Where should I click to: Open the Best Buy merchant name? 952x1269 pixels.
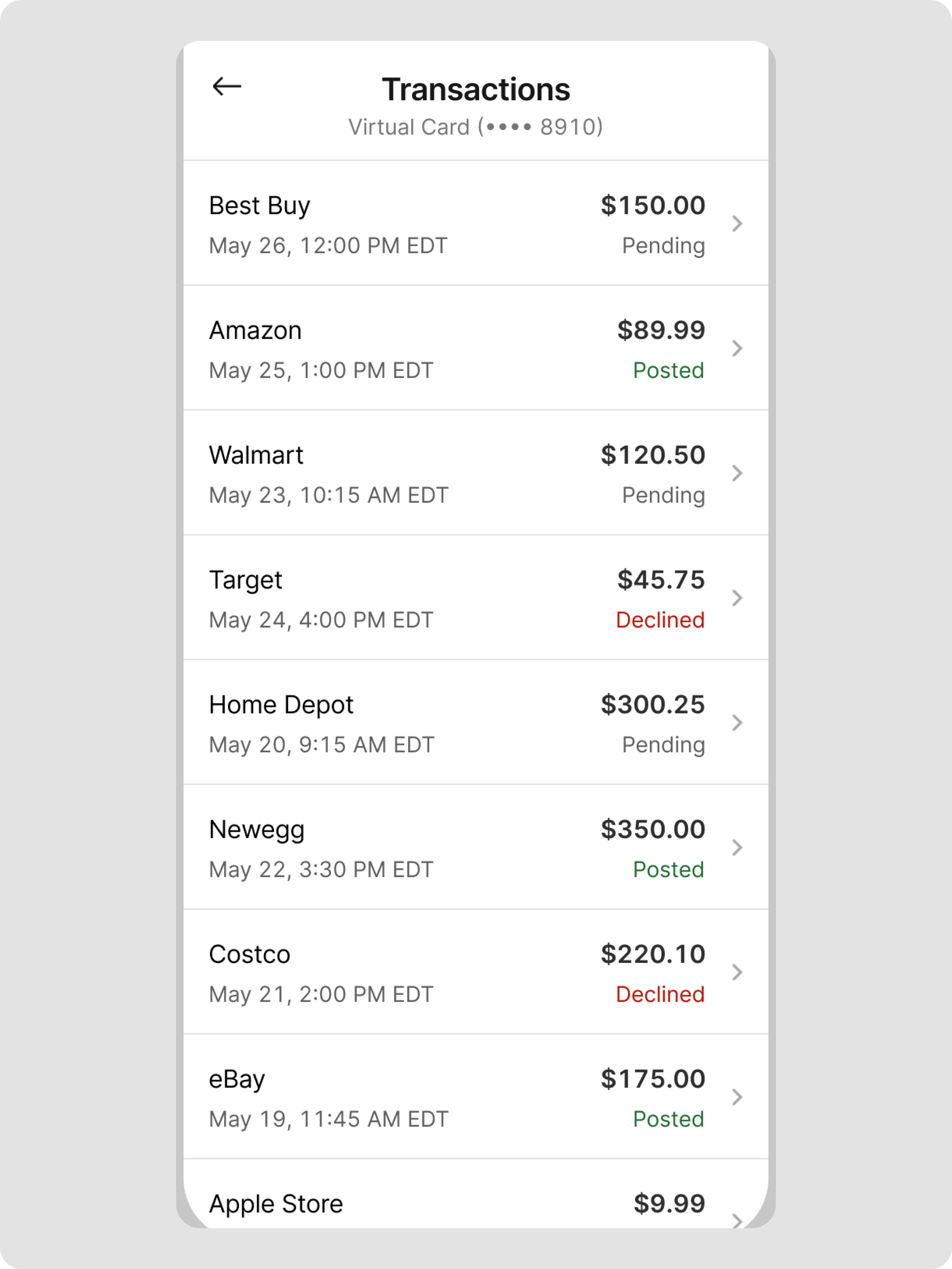click(x=259, y=206)
